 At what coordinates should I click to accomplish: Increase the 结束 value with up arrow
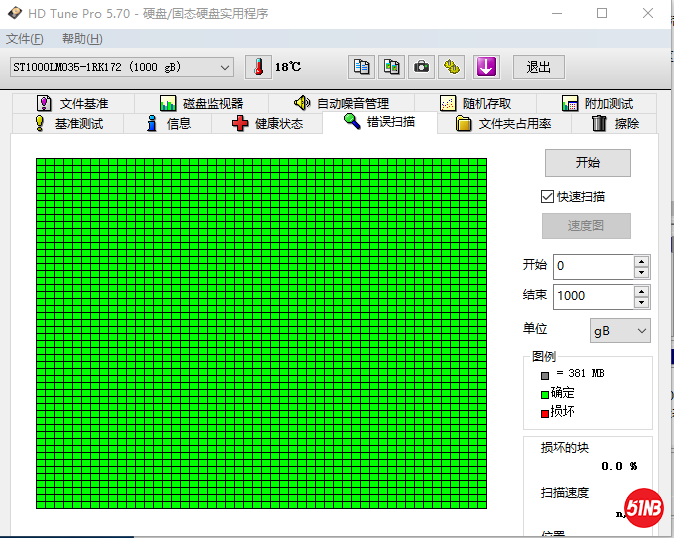[x=641, y=291]
